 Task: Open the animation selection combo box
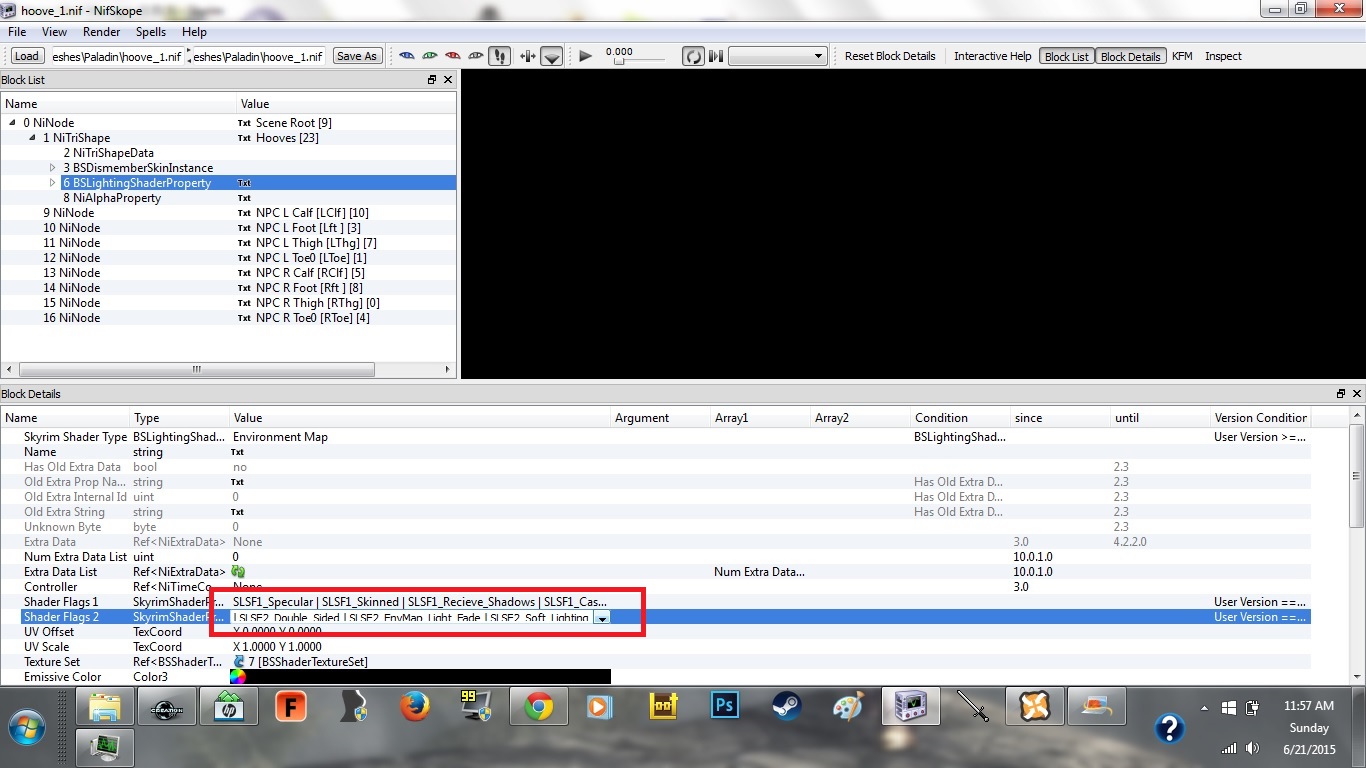[777, 56]
